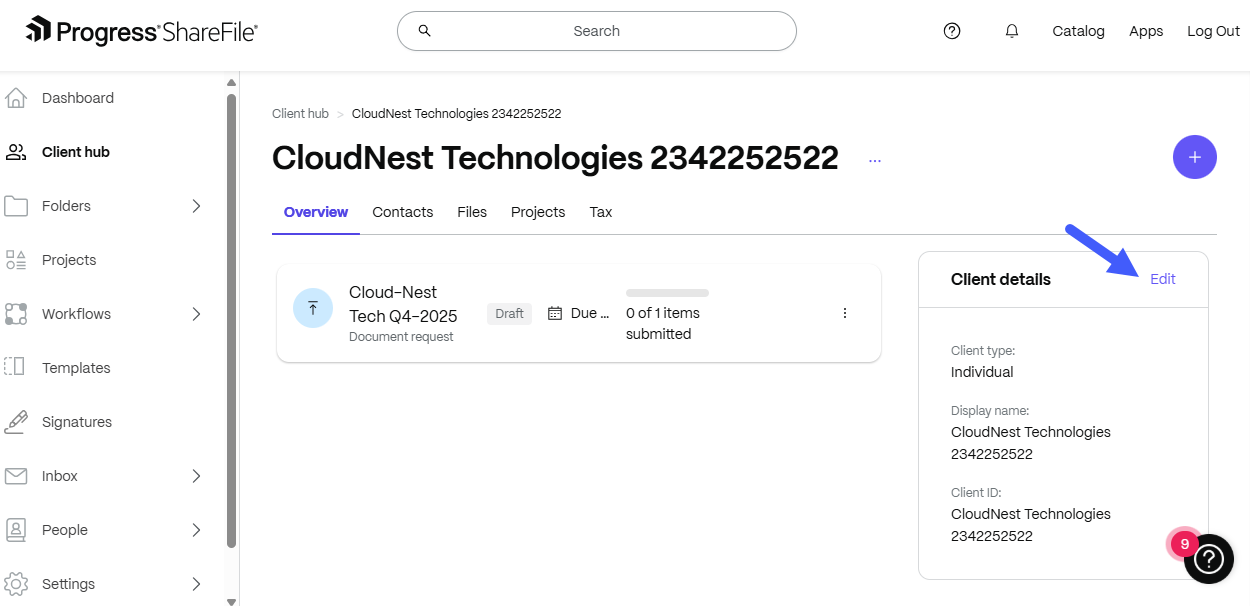This screenshot has width=1250, height=606.
Task: Click Edit in Client details
Action: 1162,279
